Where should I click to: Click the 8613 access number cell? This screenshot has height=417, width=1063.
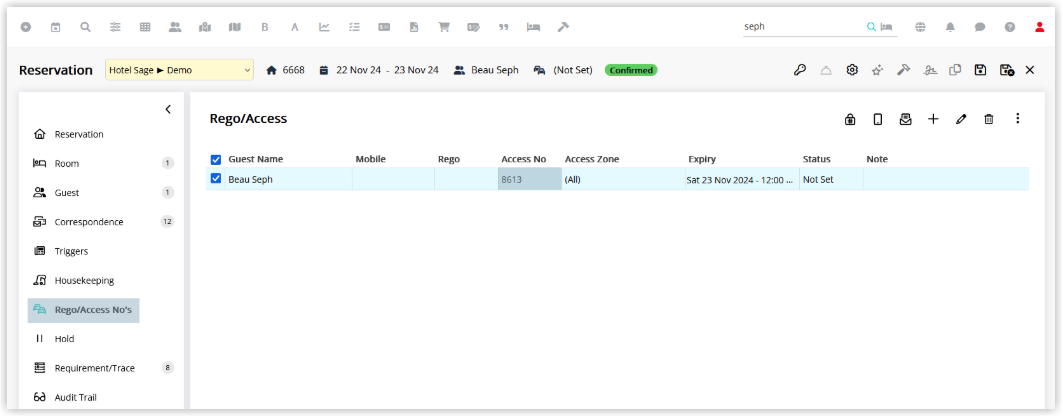529,179
